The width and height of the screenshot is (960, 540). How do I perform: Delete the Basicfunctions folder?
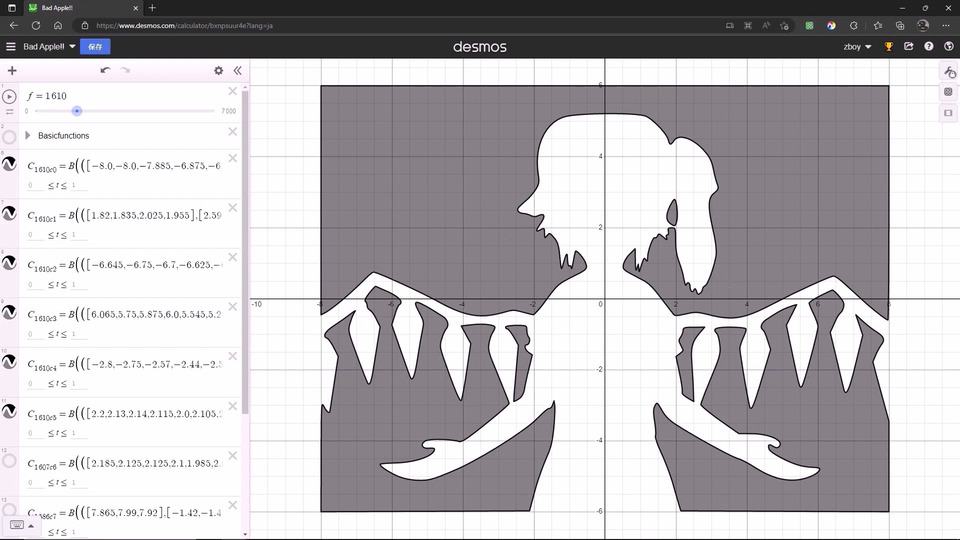pyautogui.click(x=233, y=132)
